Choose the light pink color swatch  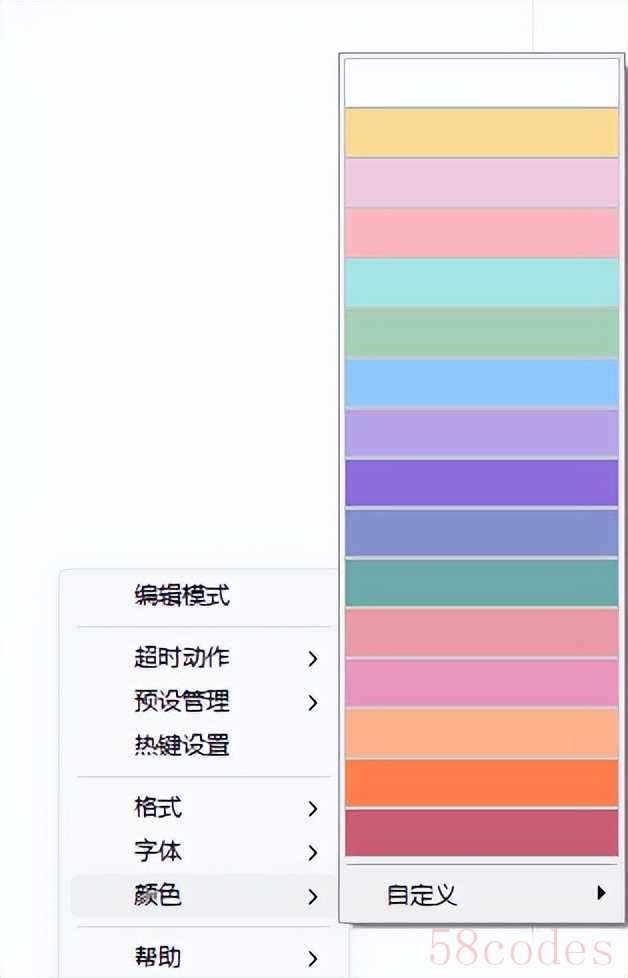coord(481,232)
